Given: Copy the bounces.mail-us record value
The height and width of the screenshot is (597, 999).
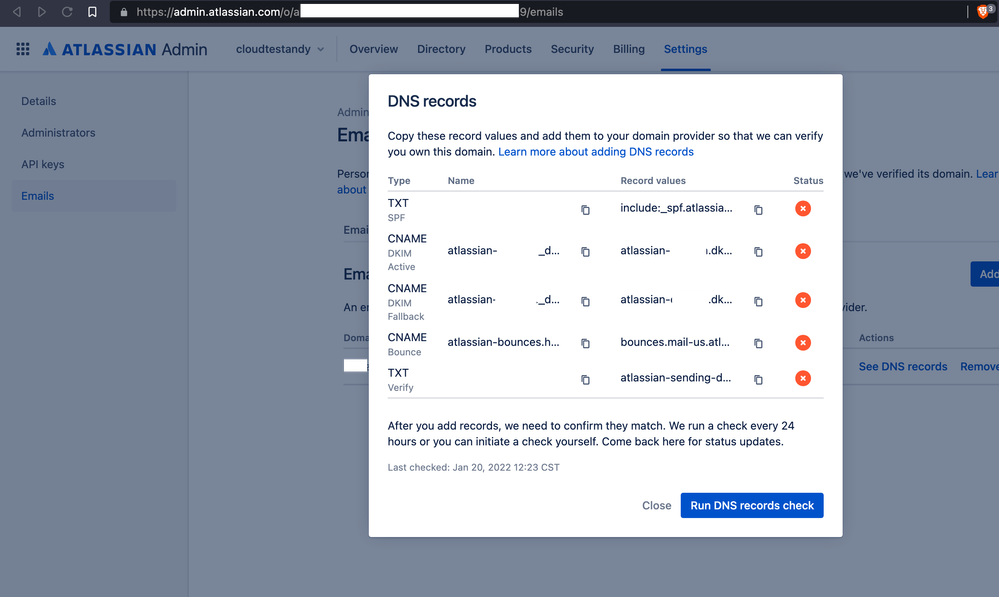Looking at the screenshot, I should pos(758,343).
